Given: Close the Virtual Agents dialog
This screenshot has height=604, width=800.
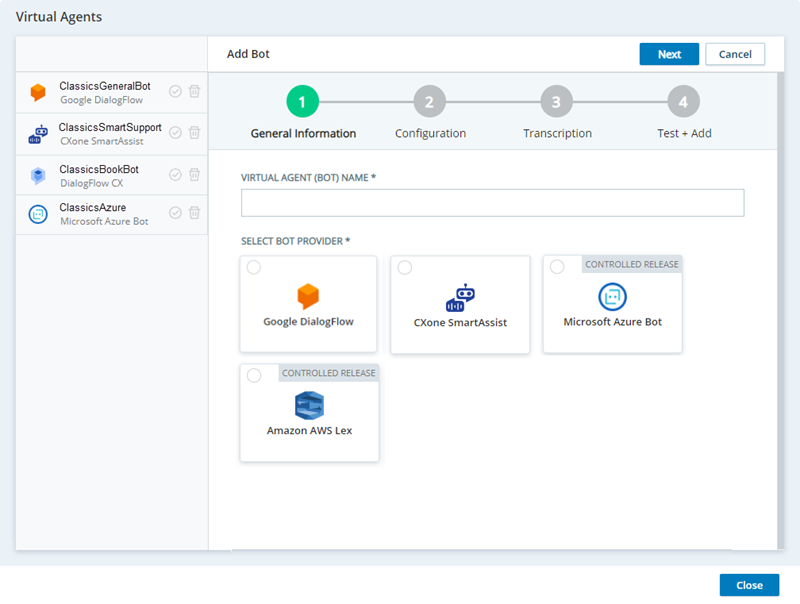Looking at the screenshot, I should tap(749, 585).
